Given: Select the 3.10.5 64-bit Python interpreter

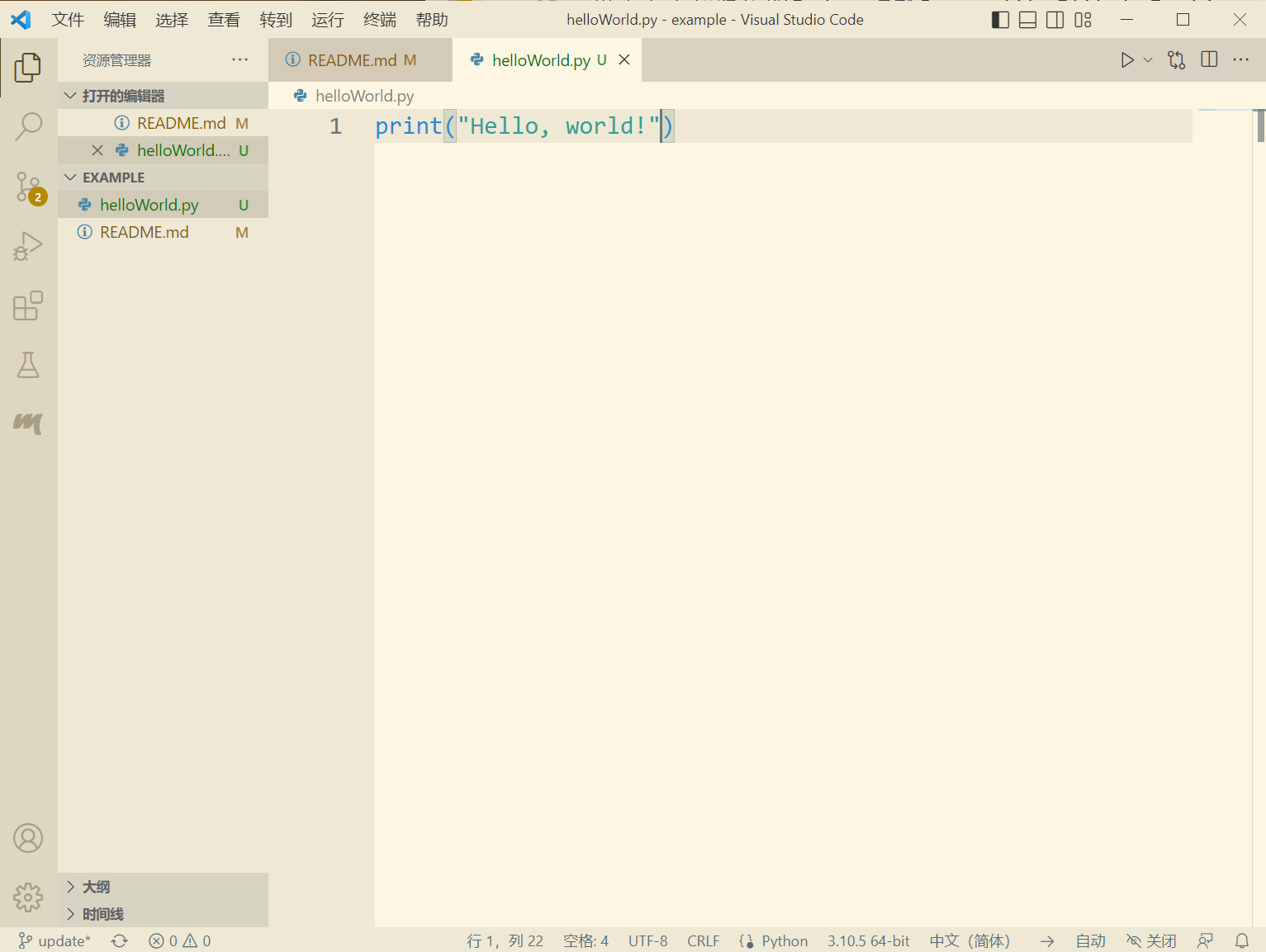Looking at the screenshot, I should click(x=869, y=940).
